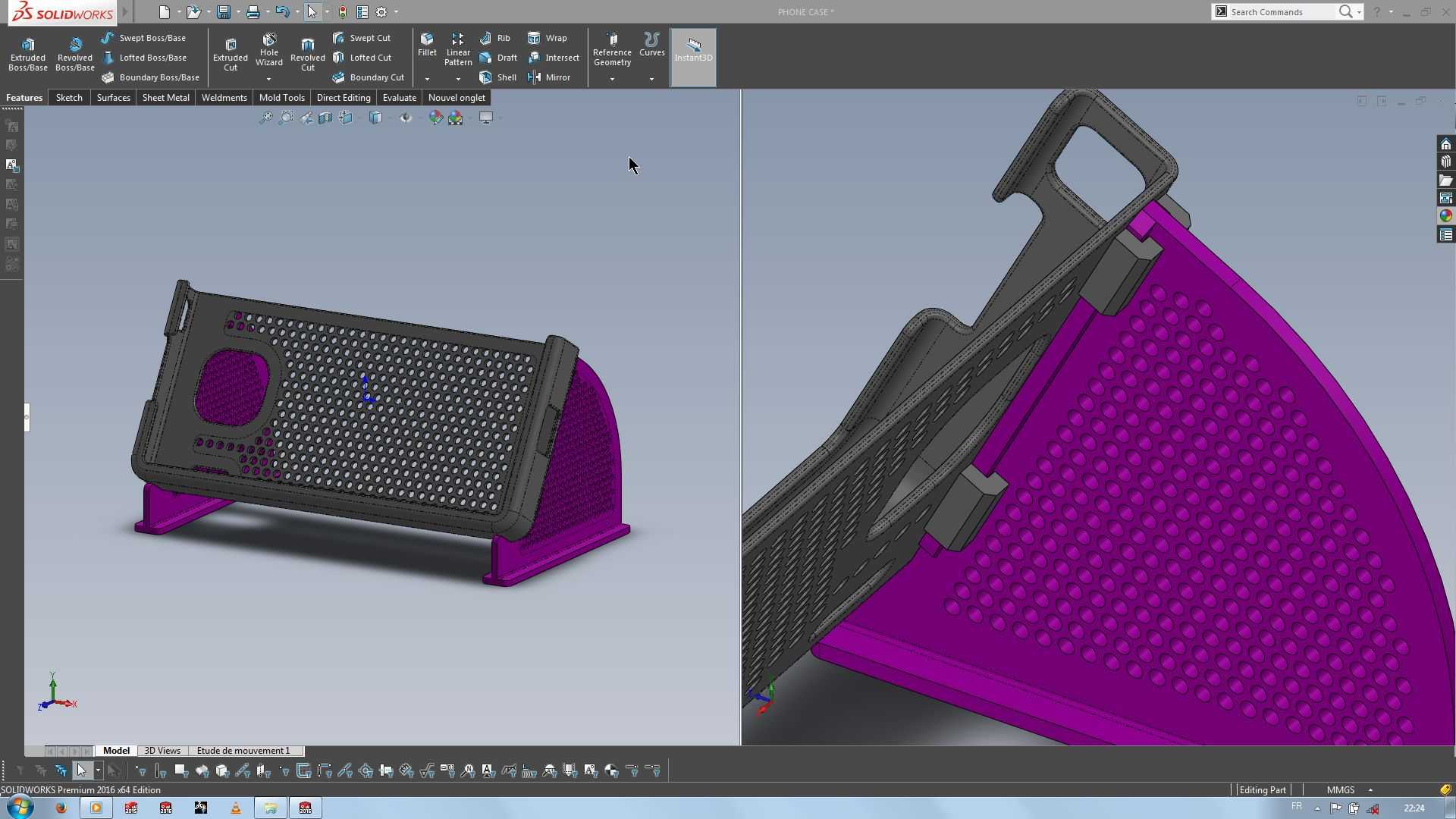Open VLC media player from taskbar

[236, 808]
